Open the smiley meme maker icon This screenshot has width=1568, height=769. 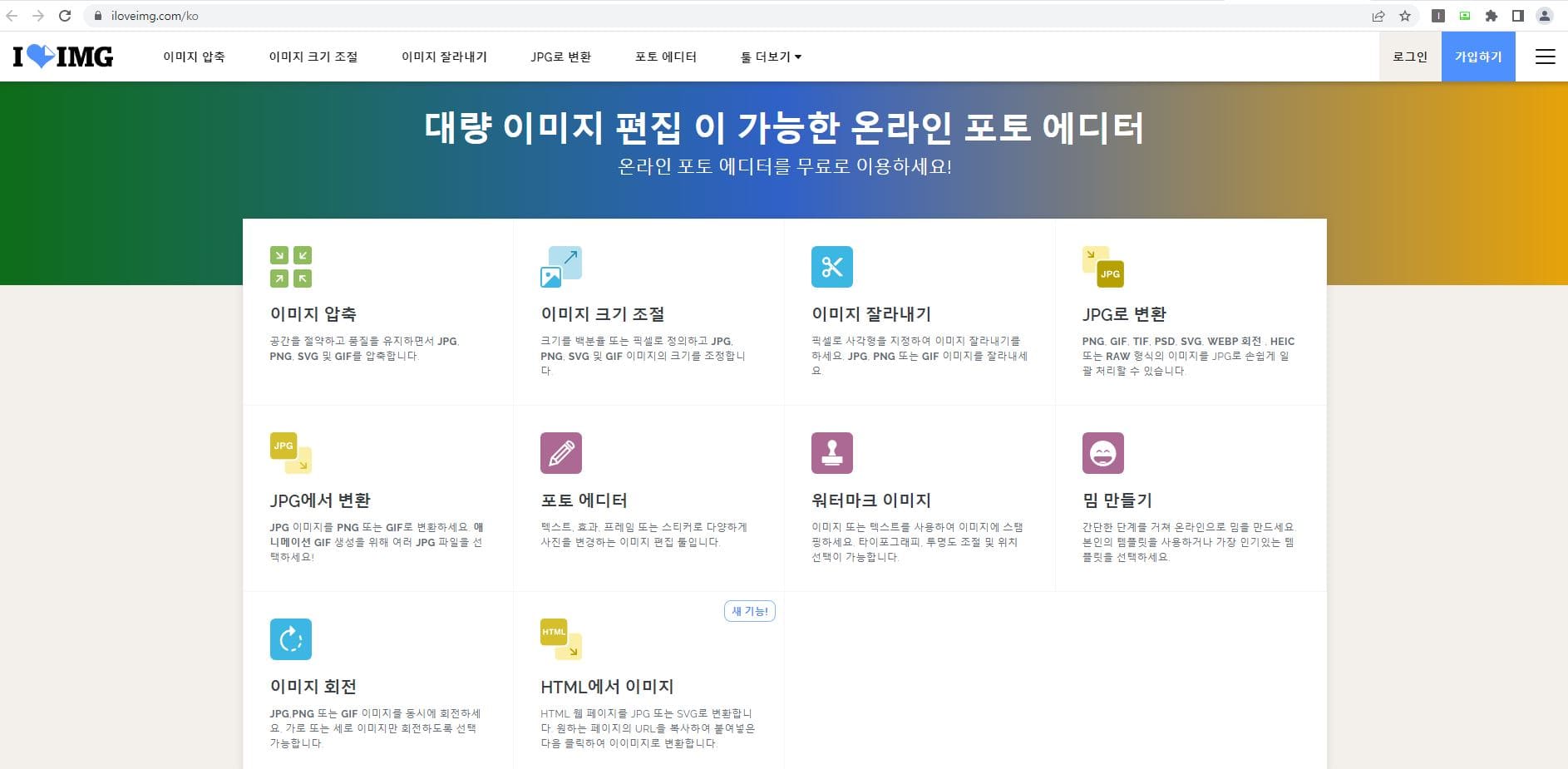click(1104, 453)
